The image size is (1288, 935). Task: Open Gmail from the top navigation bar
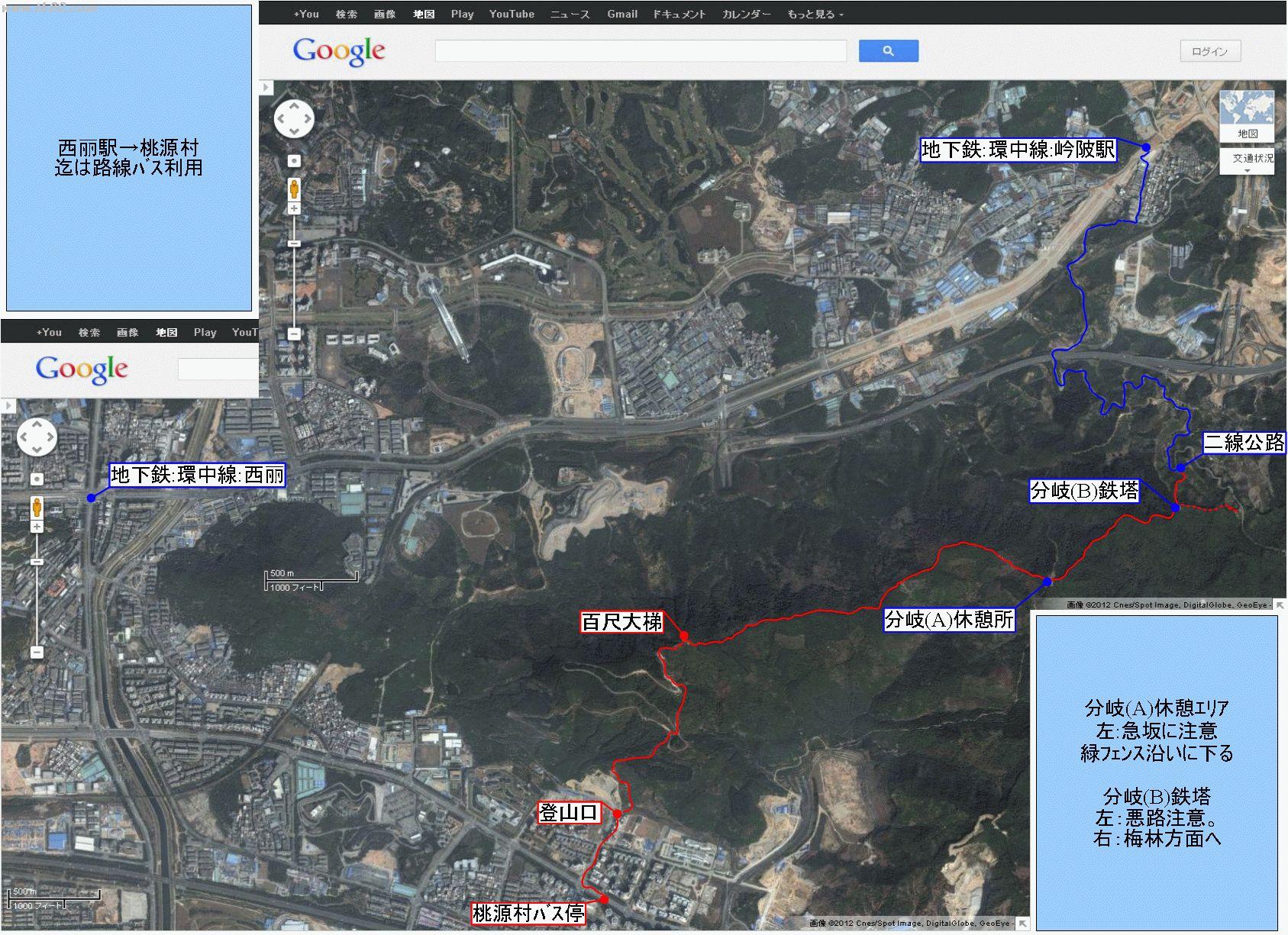pos(622,15)
